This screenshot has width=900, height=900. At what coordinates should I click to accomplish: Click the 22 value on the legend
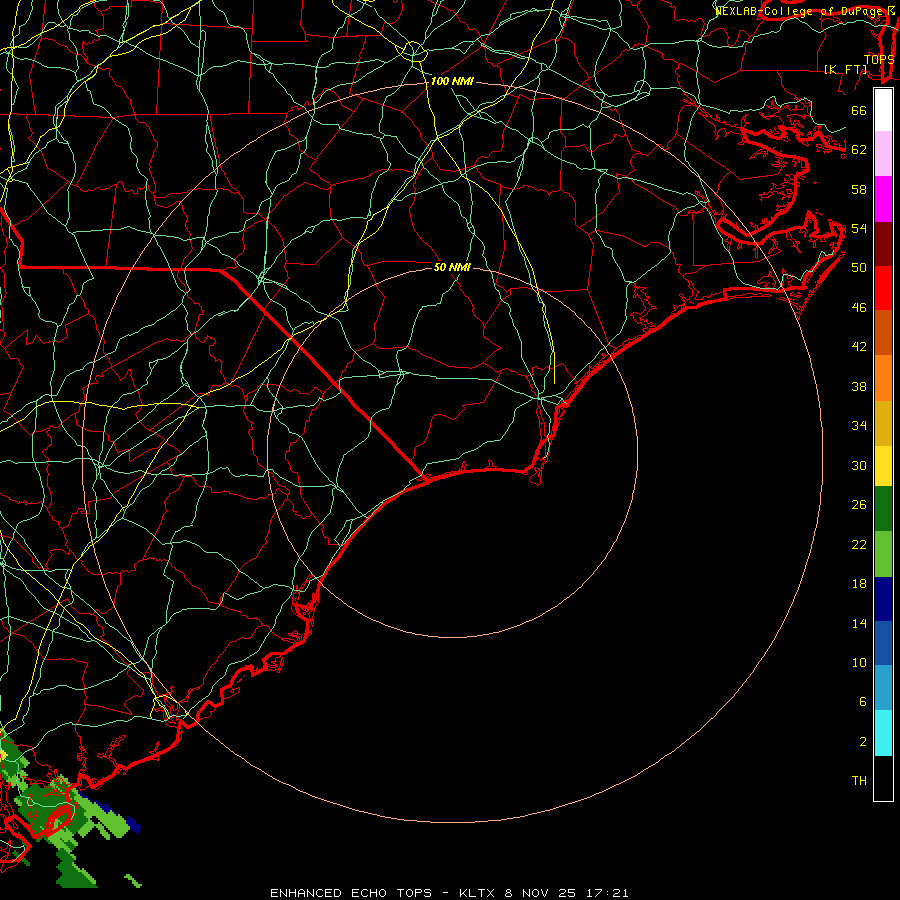tap(859, 545)
